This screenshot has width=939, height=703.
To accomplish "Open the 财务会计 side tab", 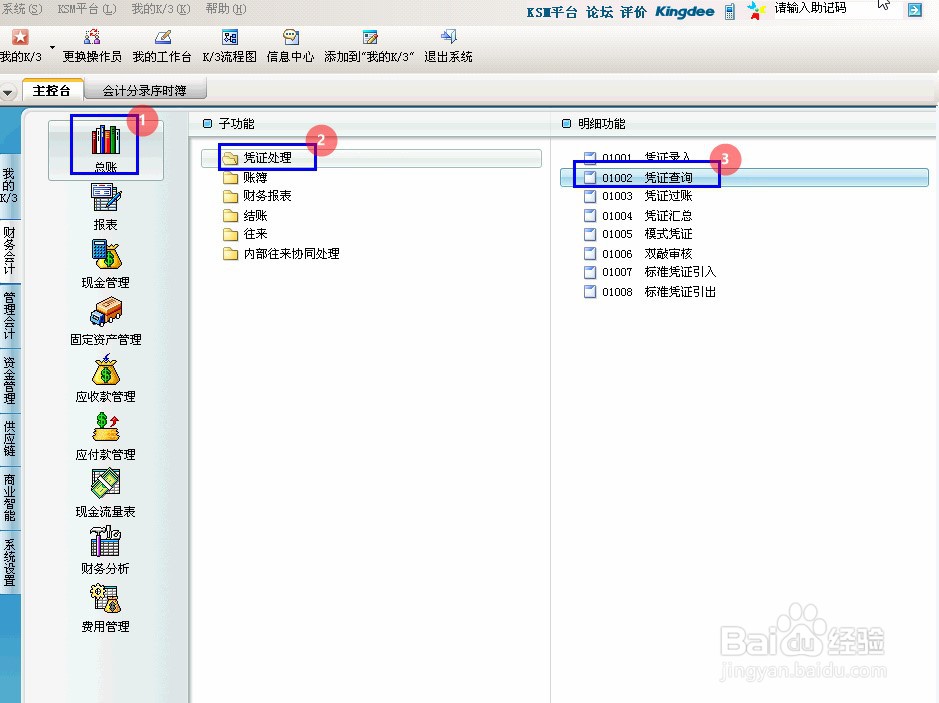I will pos(10,250).
